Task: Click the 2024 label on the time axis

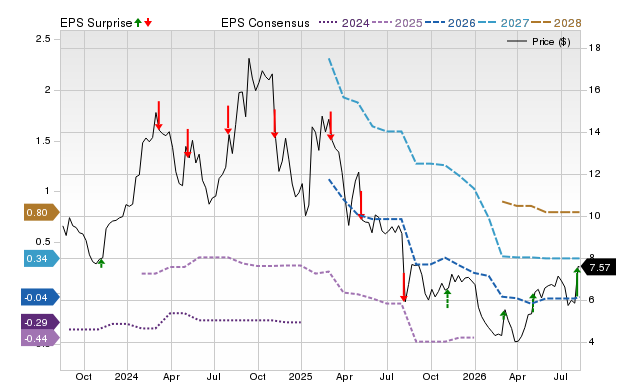Action: click(x=127, y=376)
